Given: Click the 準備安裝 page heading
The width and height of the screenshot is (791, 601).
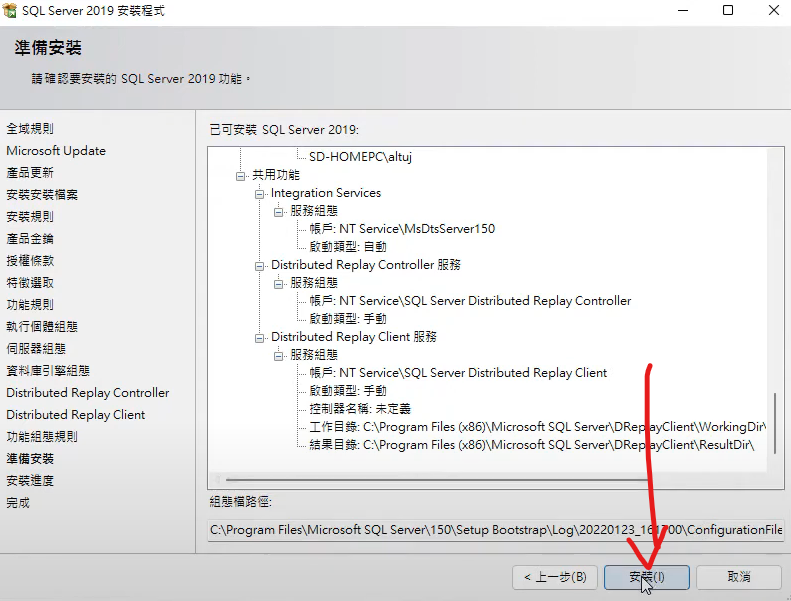Looking at the screenshot, I should pyautogui.click(x=48, y=48).
